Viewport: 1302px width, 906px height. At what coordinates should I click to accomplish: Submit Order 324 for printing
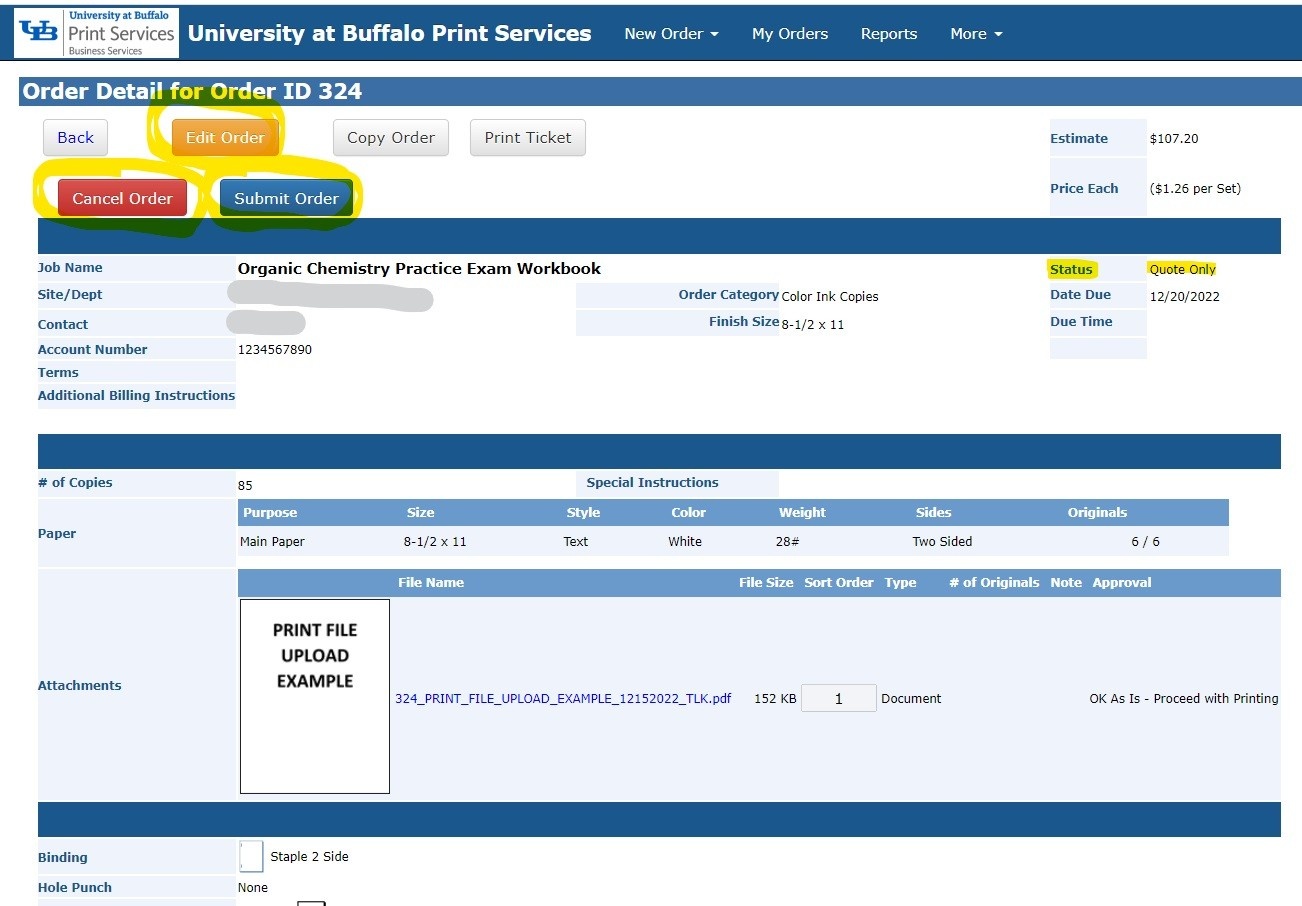point(285,197)
